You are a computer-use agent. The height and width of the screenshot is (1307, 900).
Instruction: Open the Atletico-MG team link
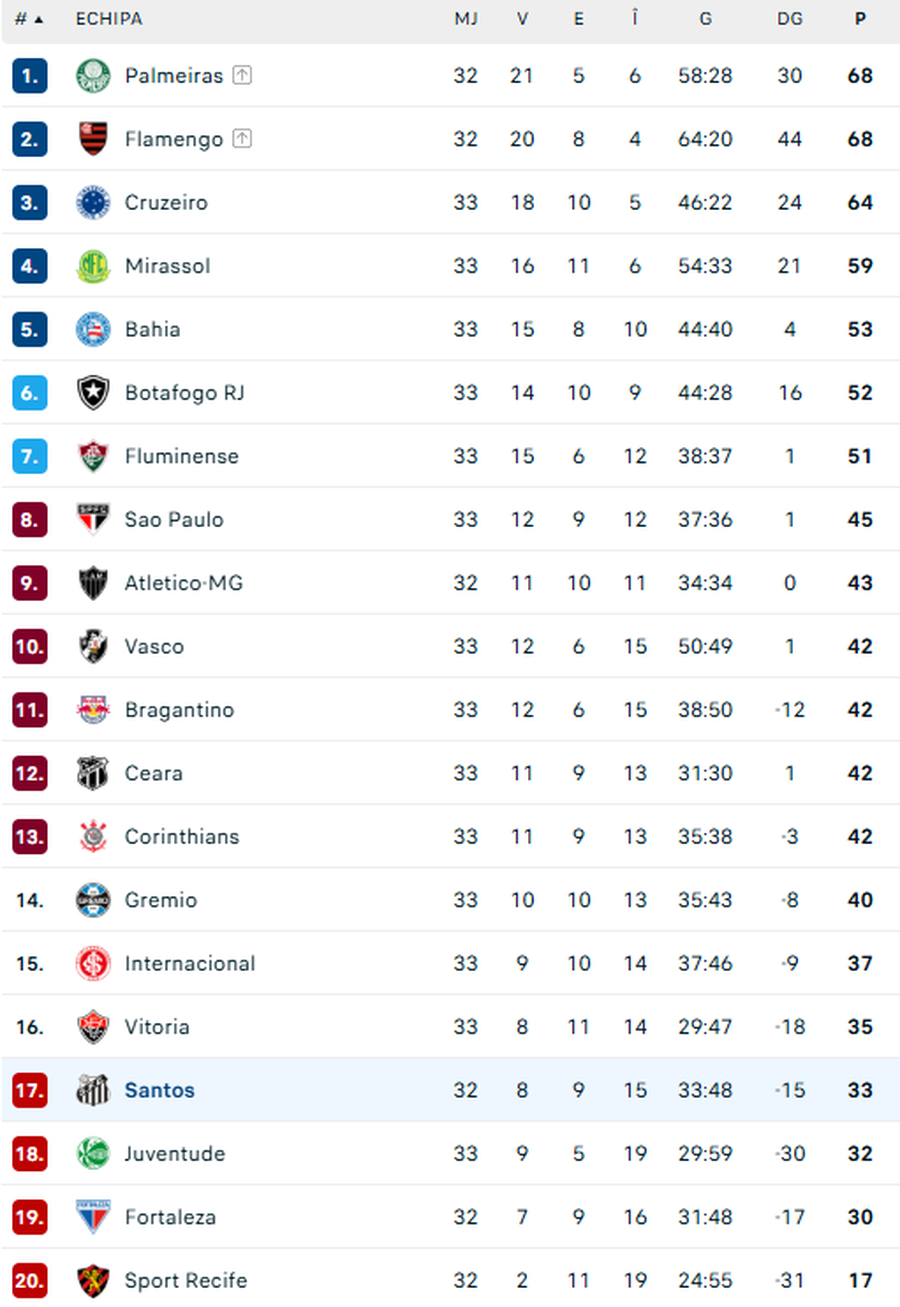pyautogui.click(x=183, y=583)
